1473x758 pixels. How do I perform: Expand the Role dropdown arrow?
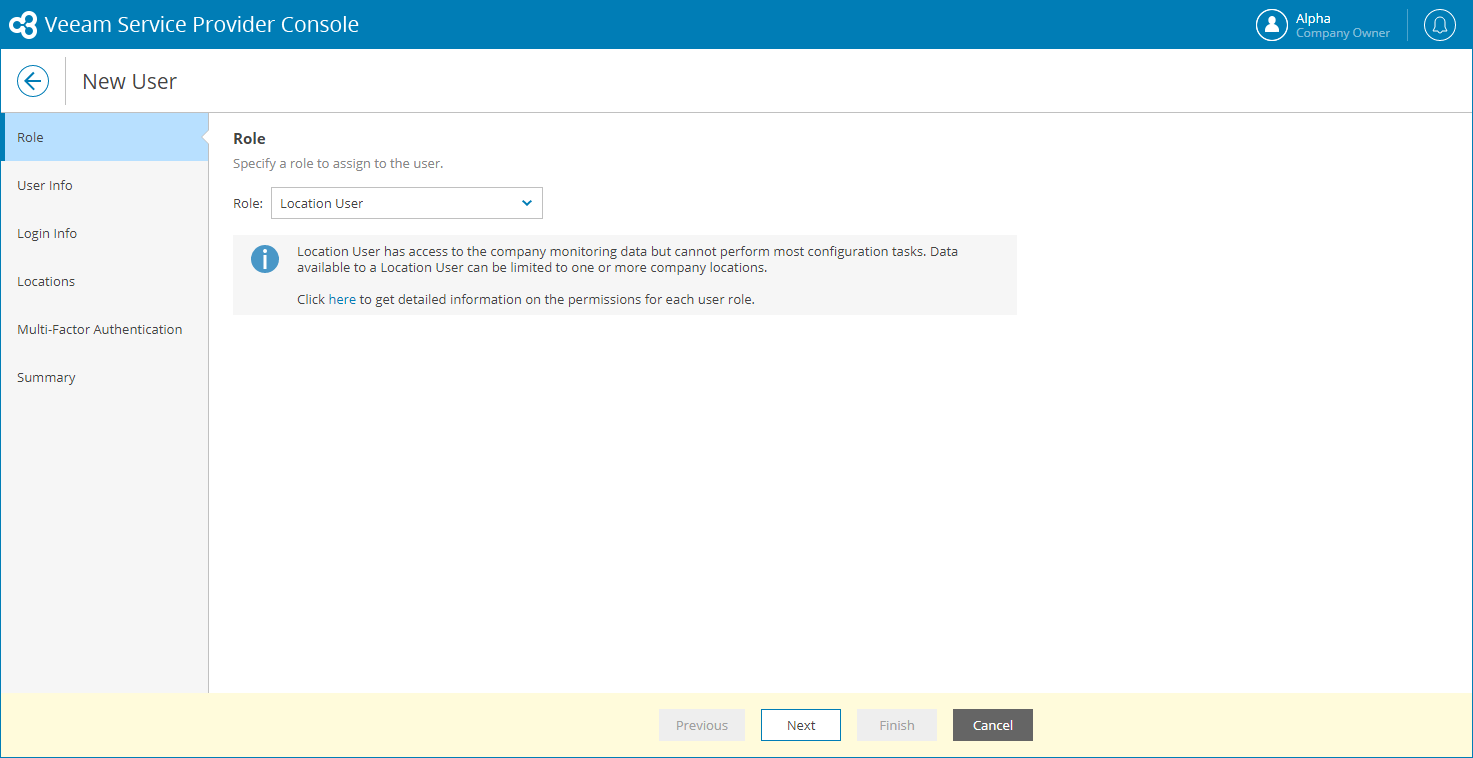pyautogui.click(x=527, y=203)
